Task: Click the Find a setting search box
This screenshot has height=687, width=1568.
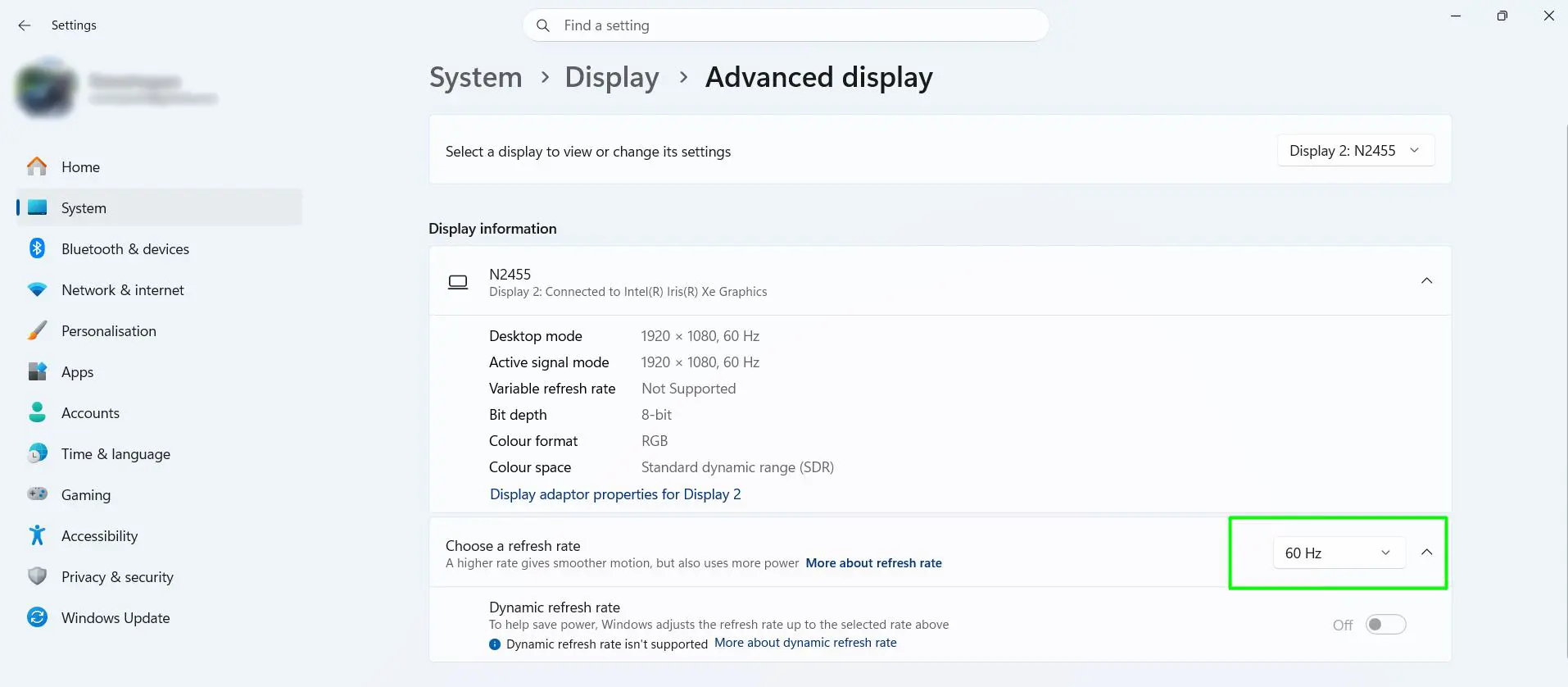Action: point(786,25)
